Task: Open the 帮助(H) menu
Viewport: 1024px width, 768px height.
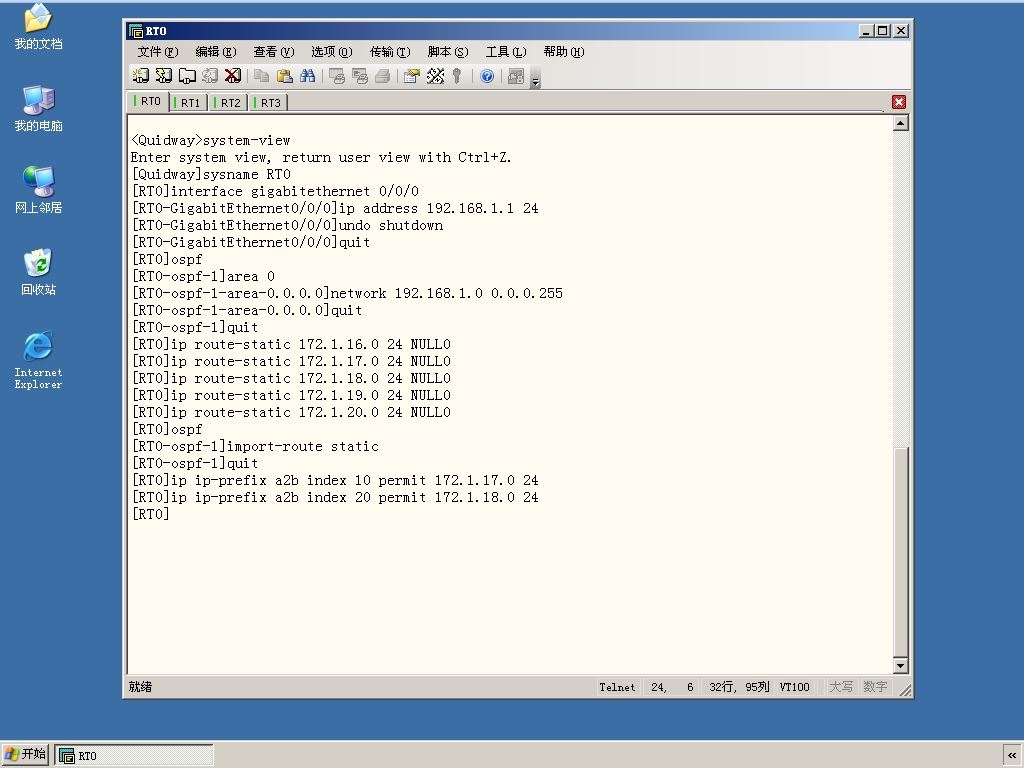Action: point(563,52)
